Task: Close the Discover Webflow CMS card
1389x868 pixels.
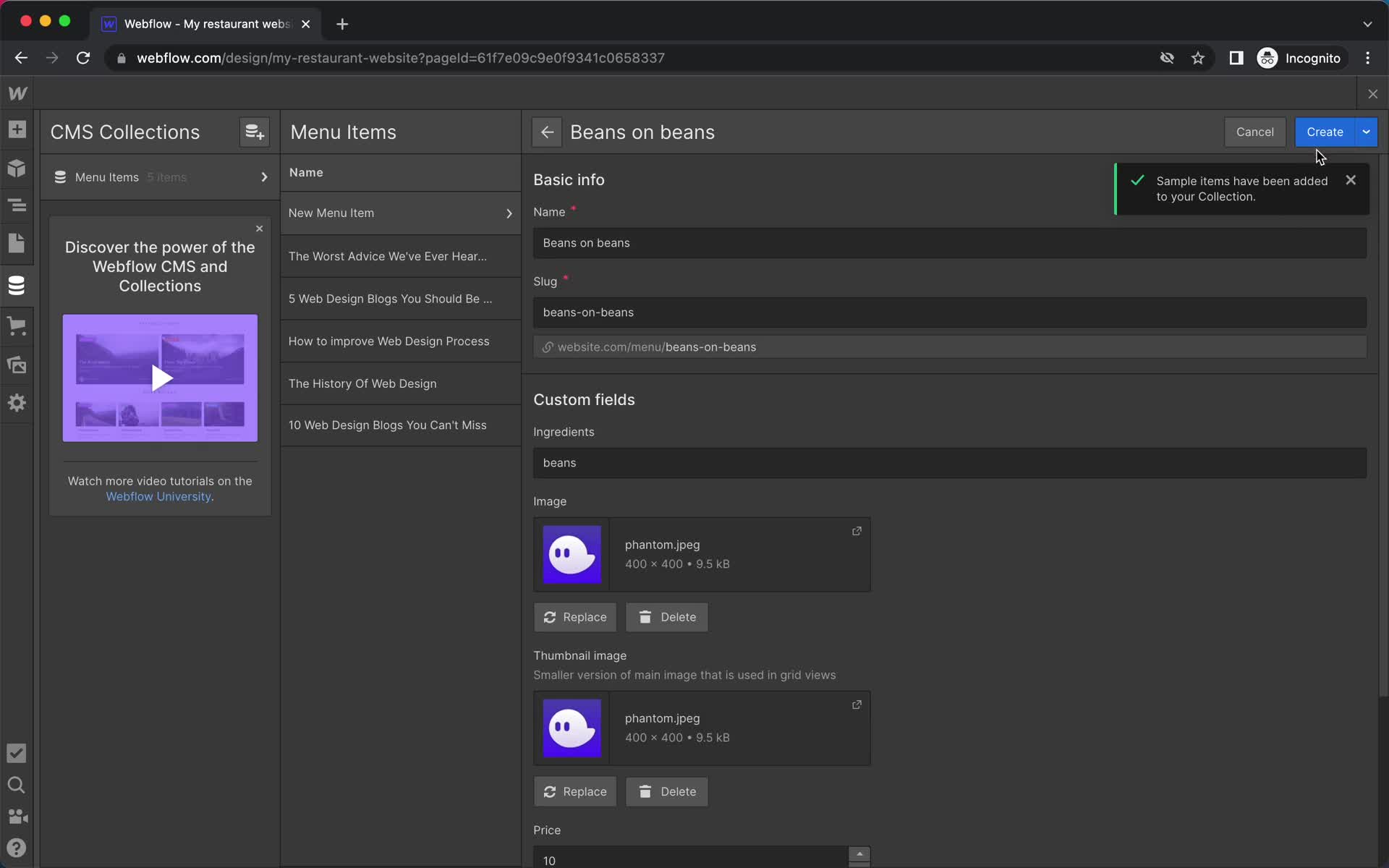Action: (x=259, y=229)
